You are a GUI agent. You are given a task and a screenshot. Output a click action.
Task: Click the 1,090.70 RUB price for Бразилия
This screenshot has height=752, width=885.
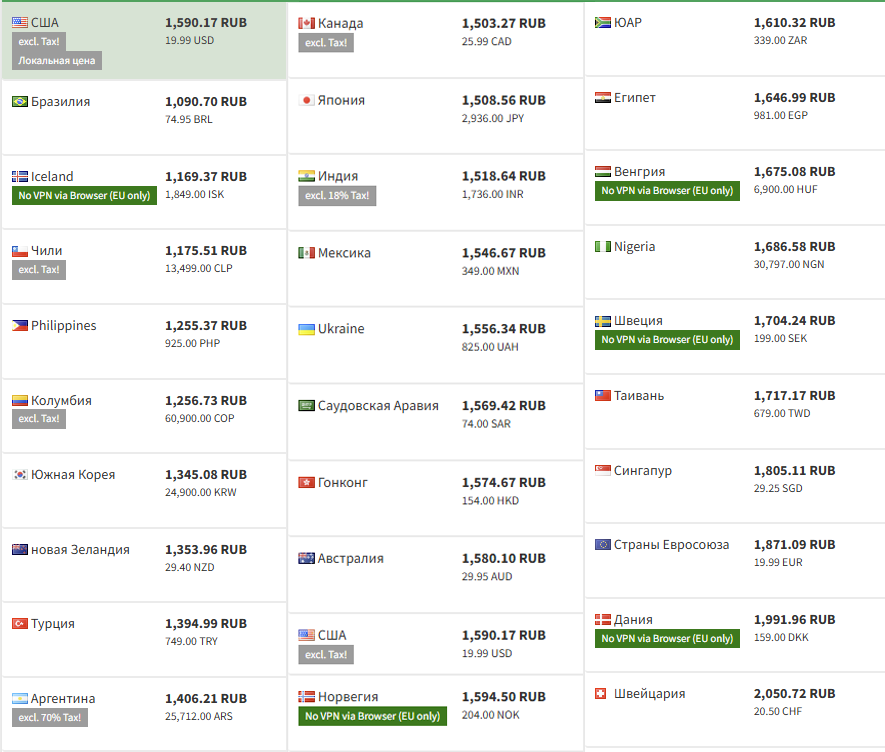coord(206,101)
